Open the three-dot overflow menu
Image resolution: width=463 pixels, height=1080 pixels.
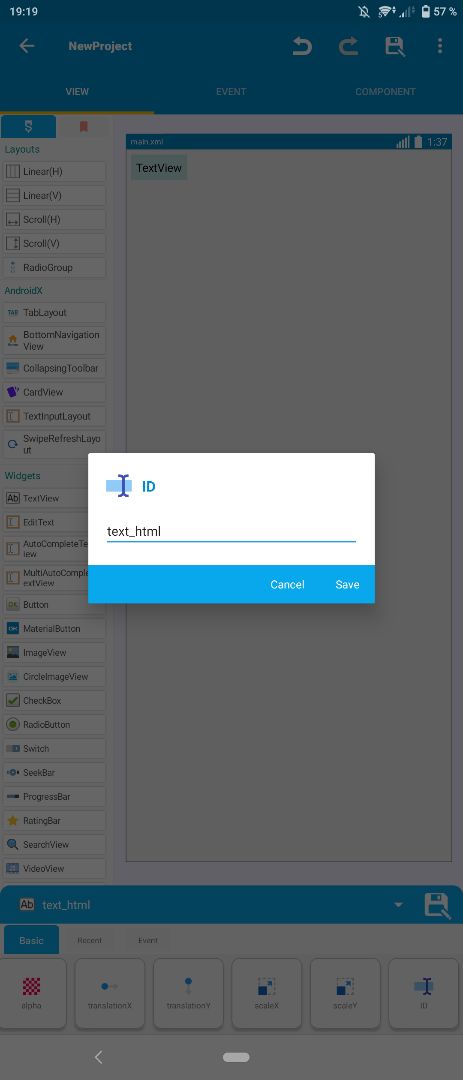coord(440,46)
